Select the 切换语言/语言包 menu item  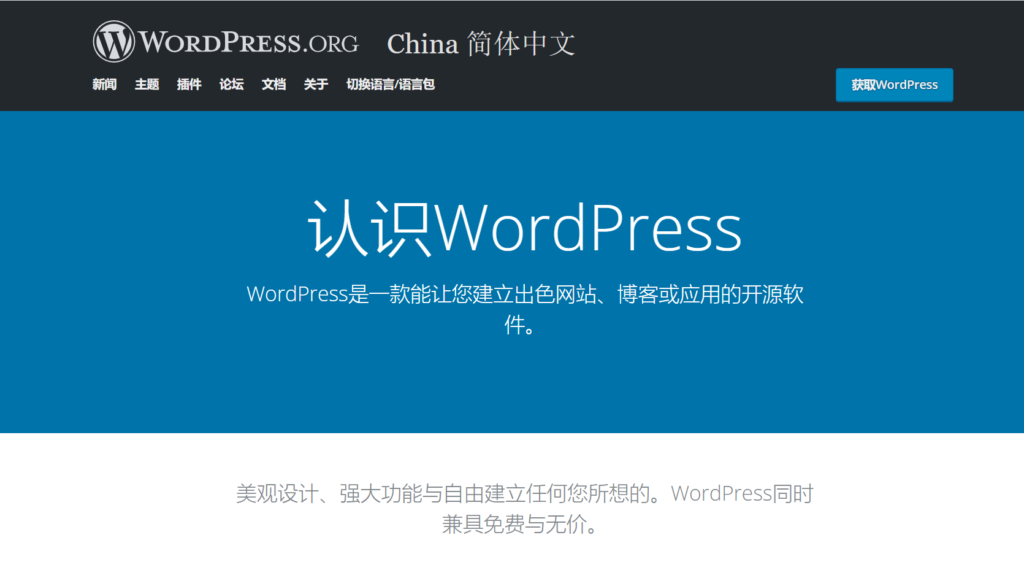click(x=391, y=84)
